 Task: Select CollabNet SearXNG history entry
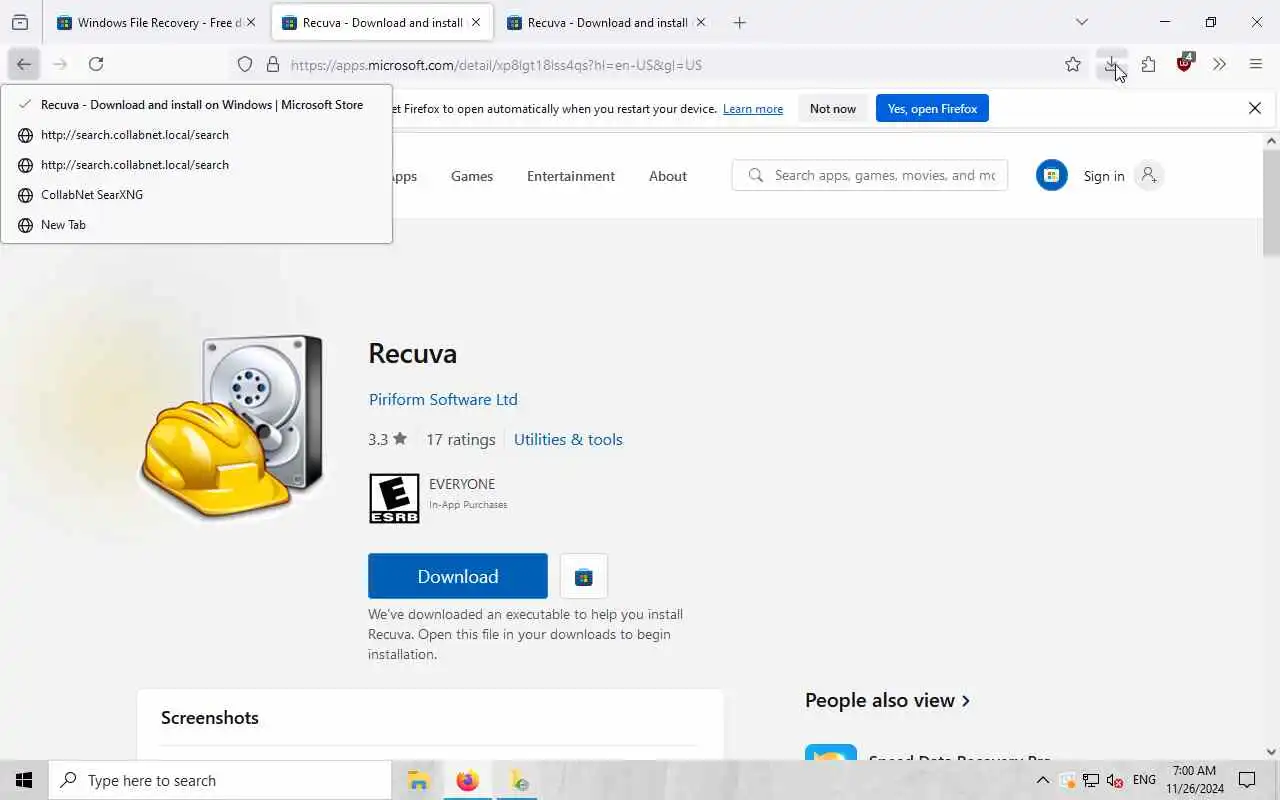[196, 194]
